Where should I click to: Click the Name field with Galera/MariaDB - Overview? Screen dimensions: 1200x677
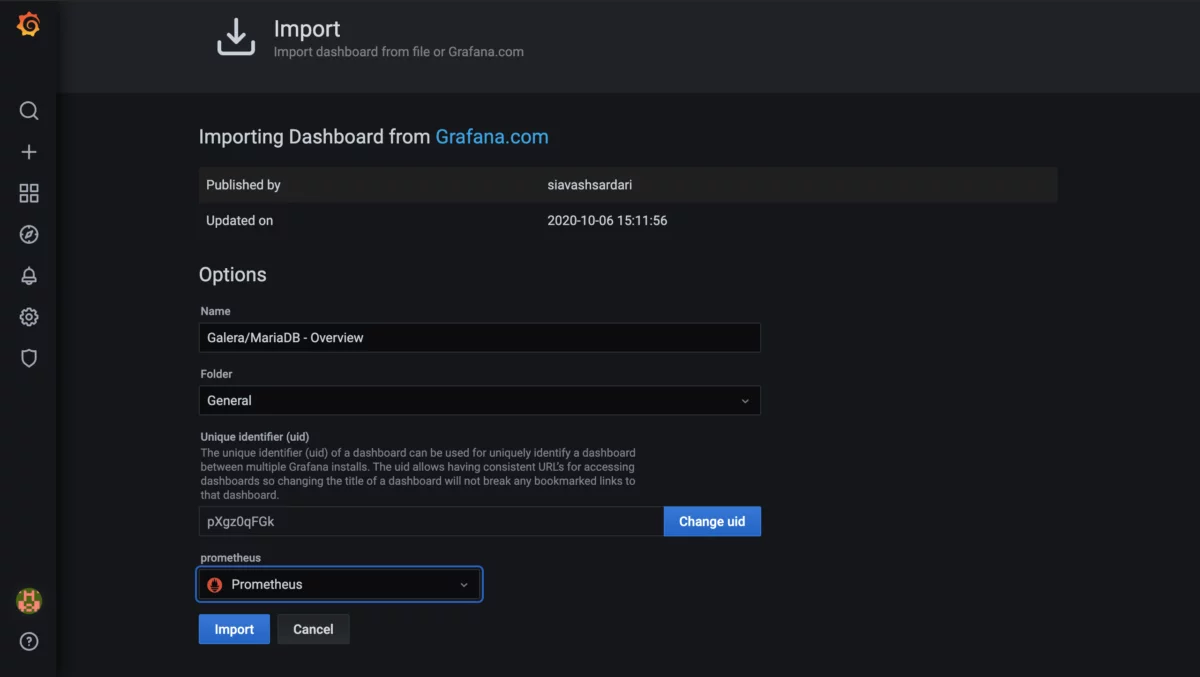[x=480, y=338]
